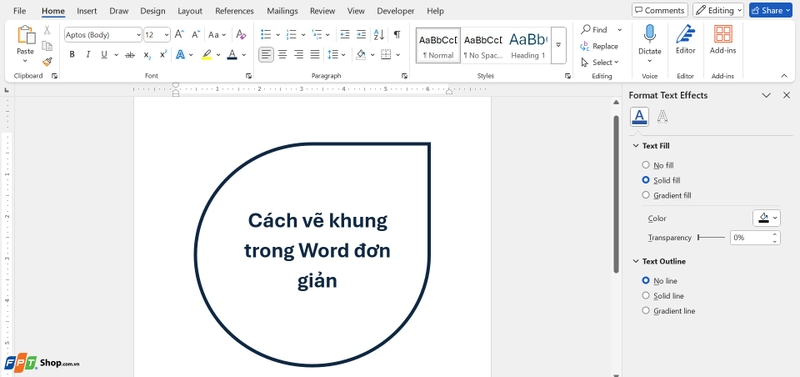Open Format Text Effects pane options chevron
The width and height of the screenshot is (800, 377).
pyautogui.click(x=766, y=95)
